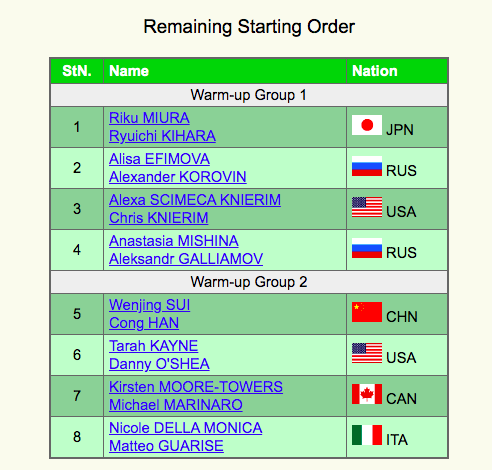This screenshot has width=492, height=470.
Task: Open Ryuichi KIHARA profile link
Action: 162,136
